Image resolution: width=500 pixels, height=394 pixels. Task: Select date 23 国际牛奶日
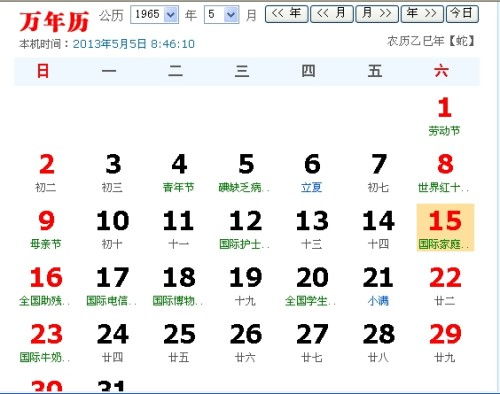46,342
